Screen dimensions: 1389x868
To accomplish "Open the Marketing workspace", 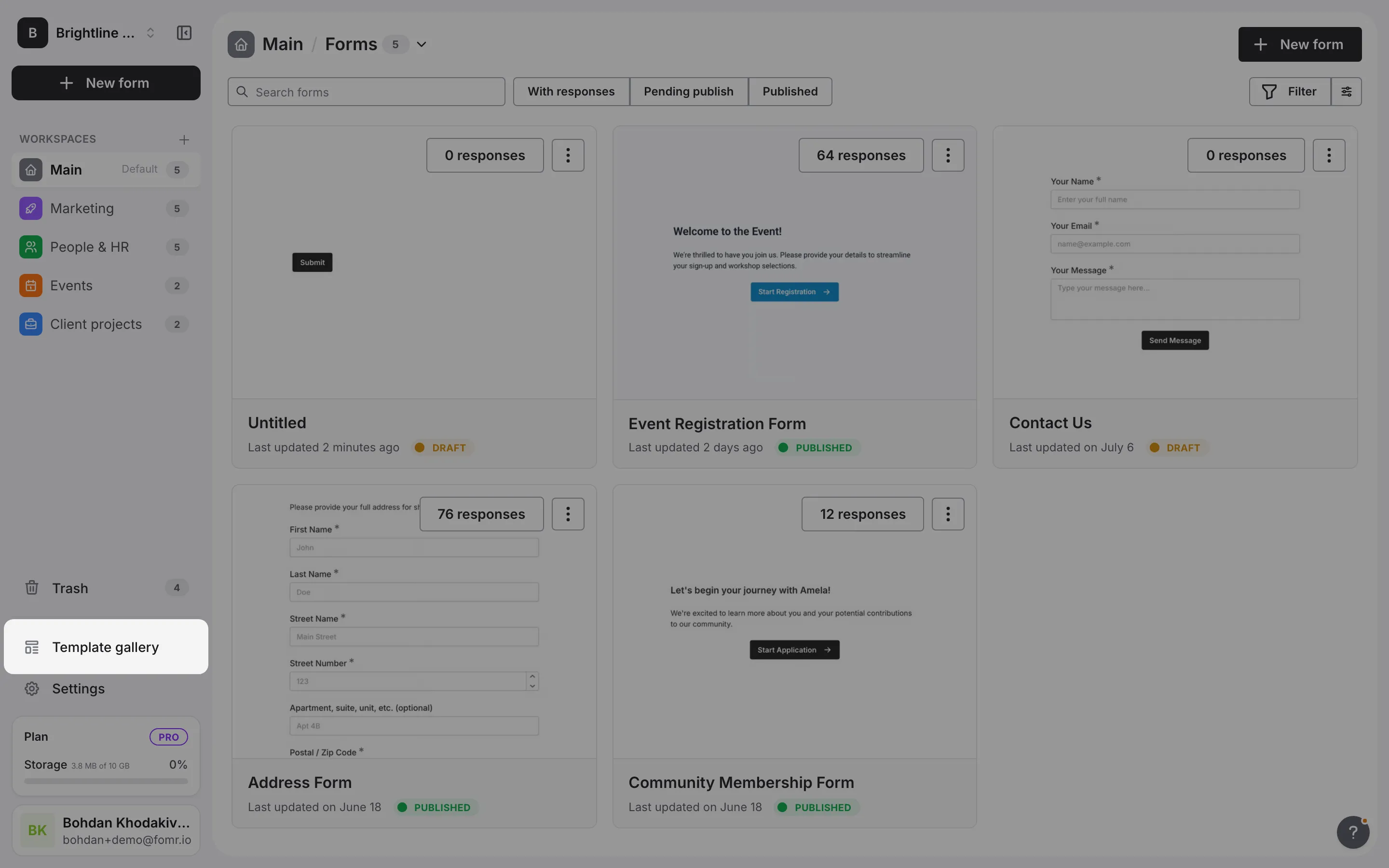I will [x=106, y=208].
